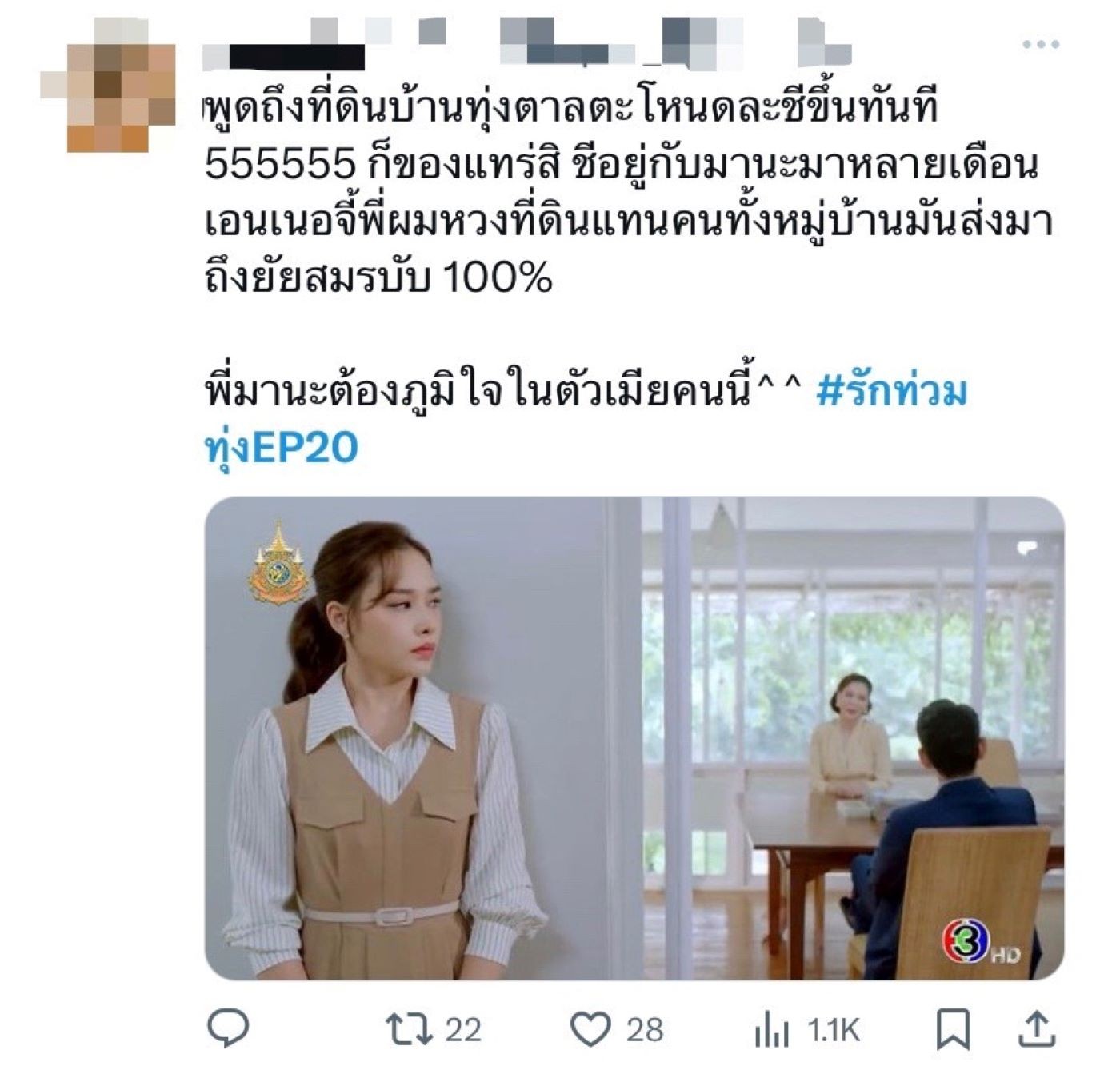Screen dimensions: 1120x1086
Task: Enlarge the attached drama screenshot image
Action: pyautogui.click(x=634, y=738)
